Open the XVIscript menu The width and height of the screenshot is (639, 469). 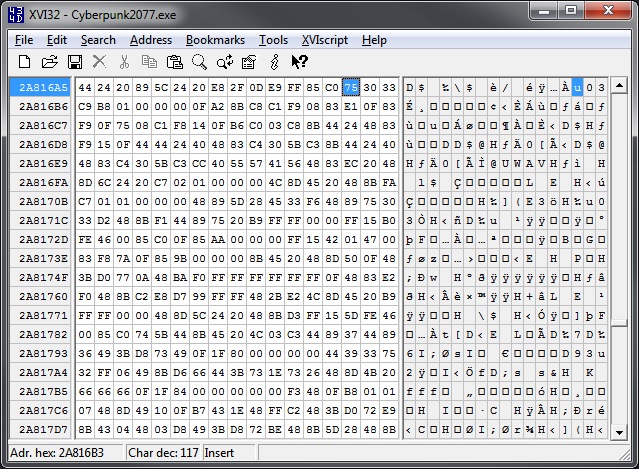pos(325,40)
